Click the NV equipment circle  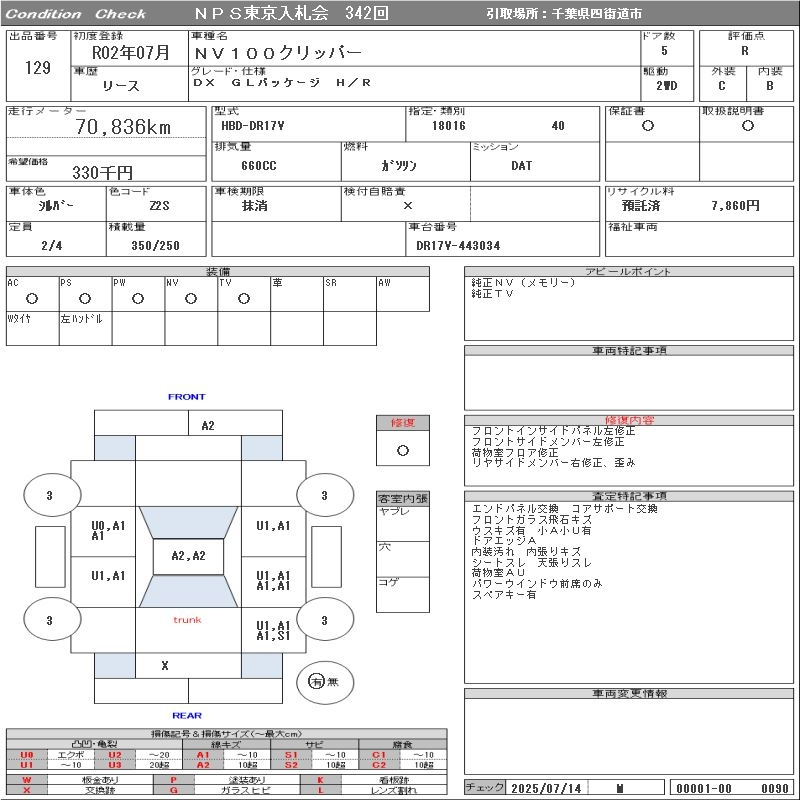[x=191, y=298]
